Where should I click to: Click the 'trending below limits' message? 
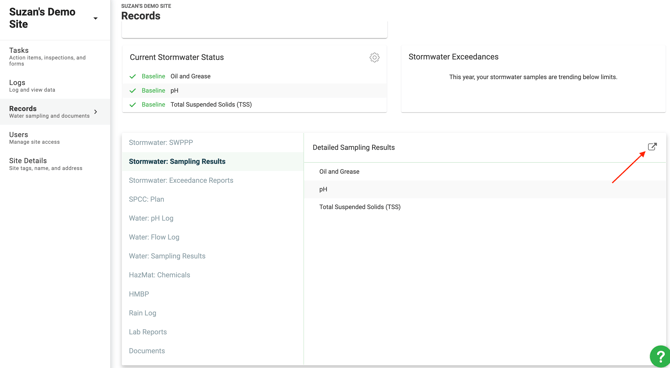coord(533,77)
